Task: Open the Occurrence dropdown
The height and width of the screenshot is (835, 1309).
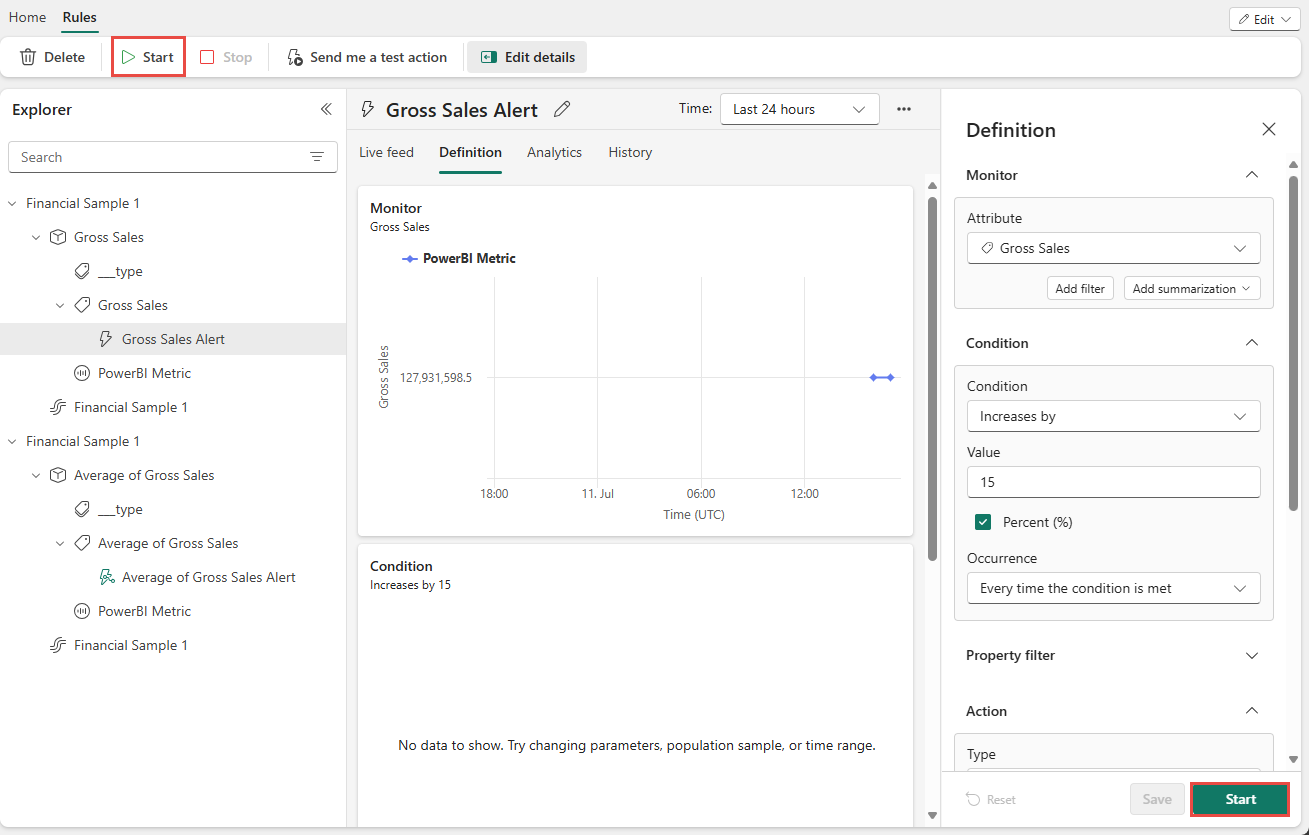Action: click(1113, 588)
